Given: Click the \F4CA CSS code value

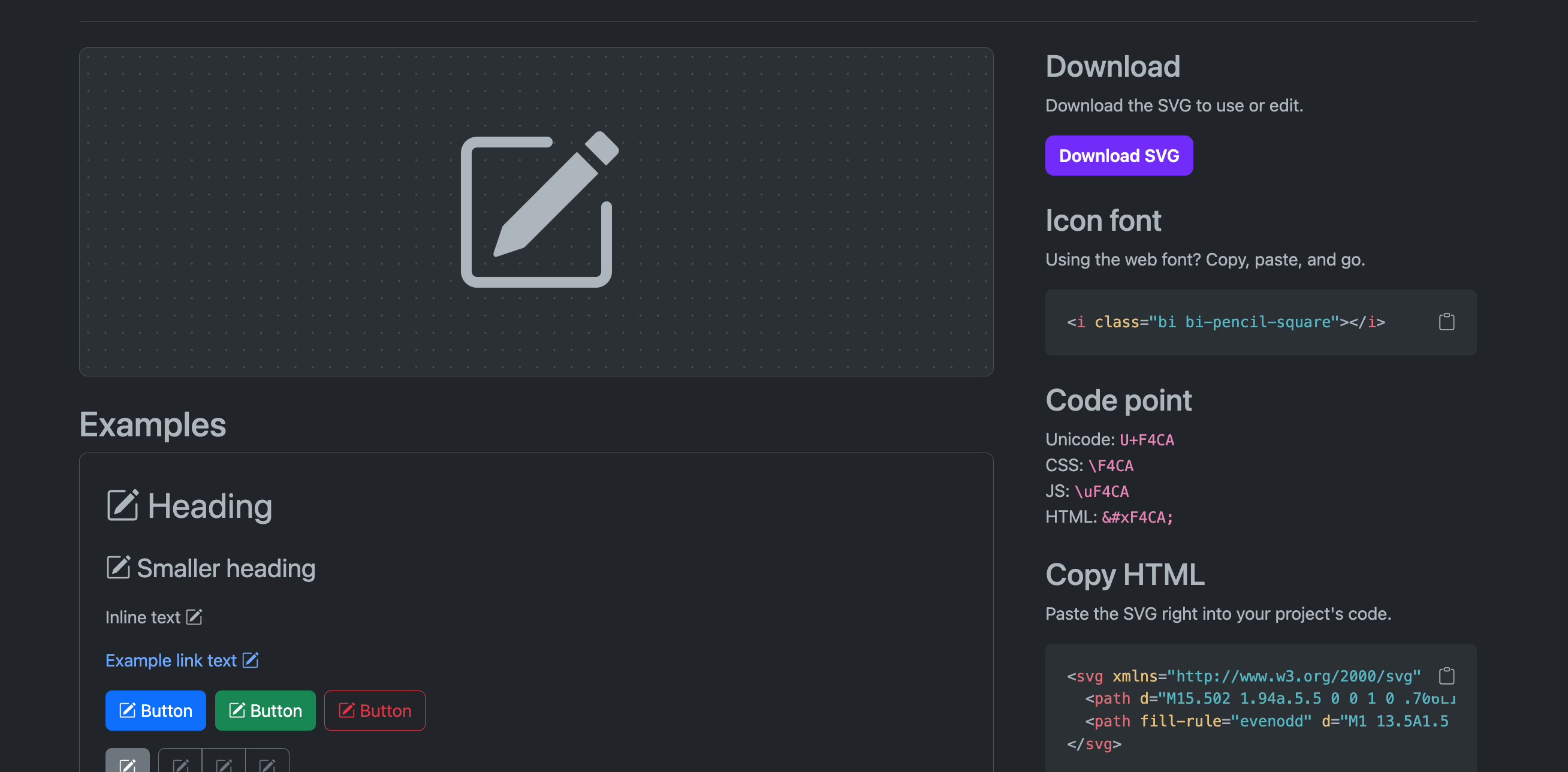Looking at the screenshot, I should (1110, 466).
